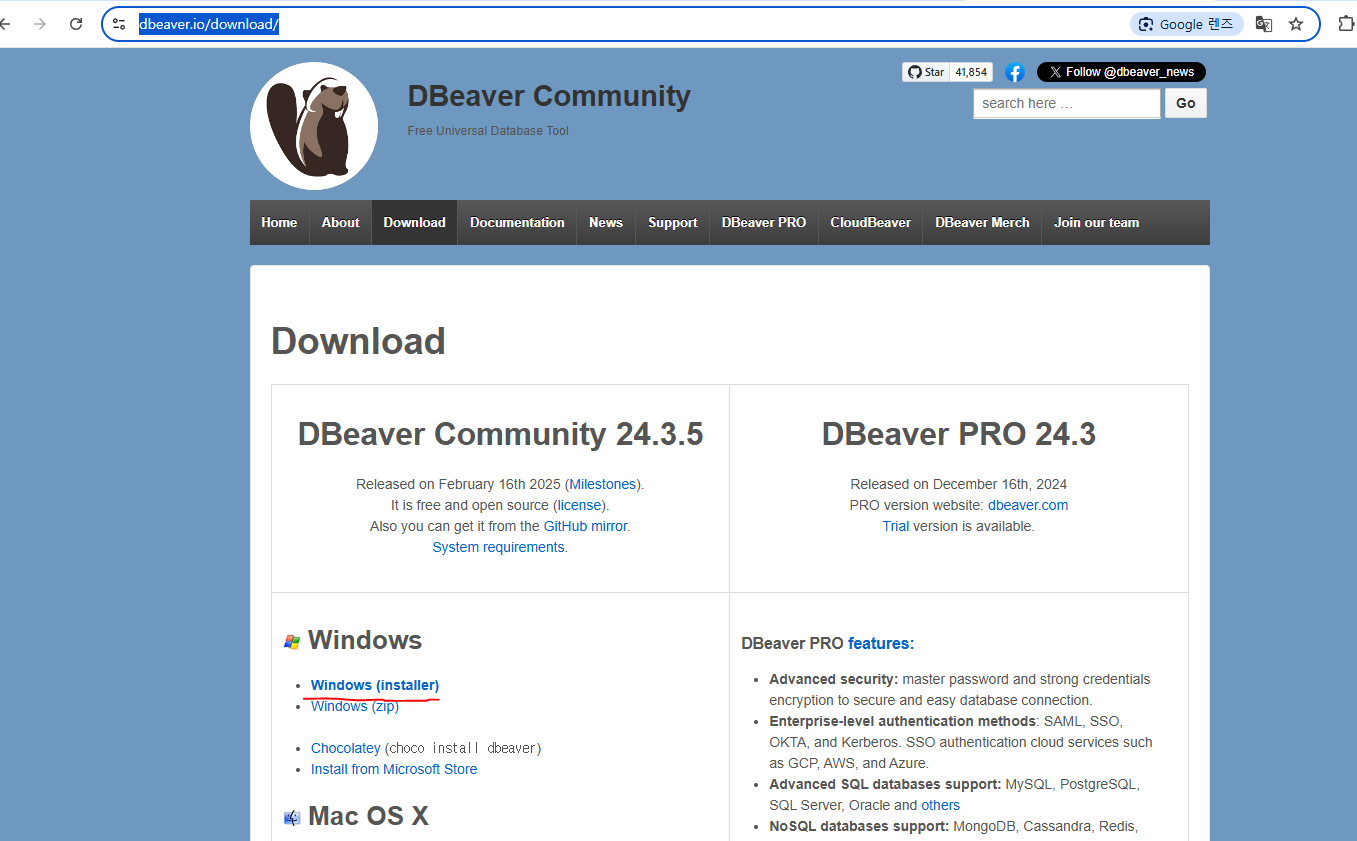Image resolution: width=1357 pixels, height=841 pixels.
Task: Click the 'choco install dbeaver' command text
Action: pyautogui.click(x=463, y=748)
